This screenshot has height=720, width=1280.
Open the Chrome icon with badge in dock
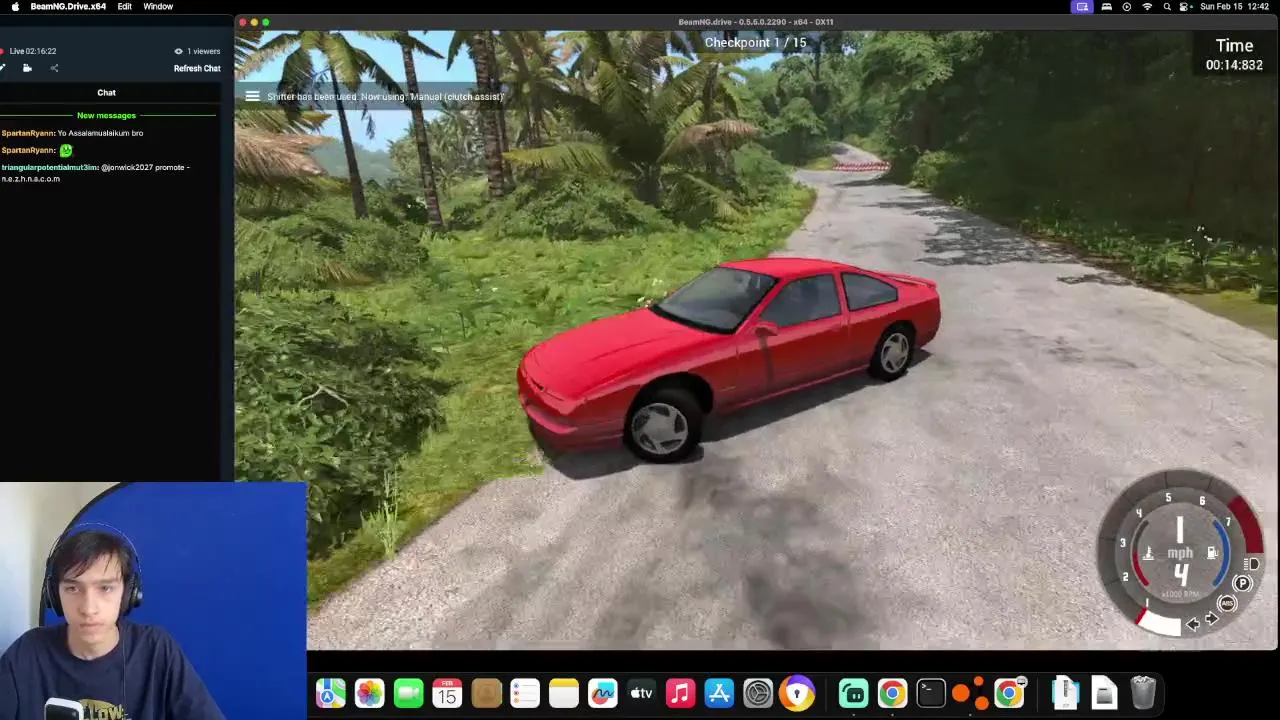tap(1009, 693)
